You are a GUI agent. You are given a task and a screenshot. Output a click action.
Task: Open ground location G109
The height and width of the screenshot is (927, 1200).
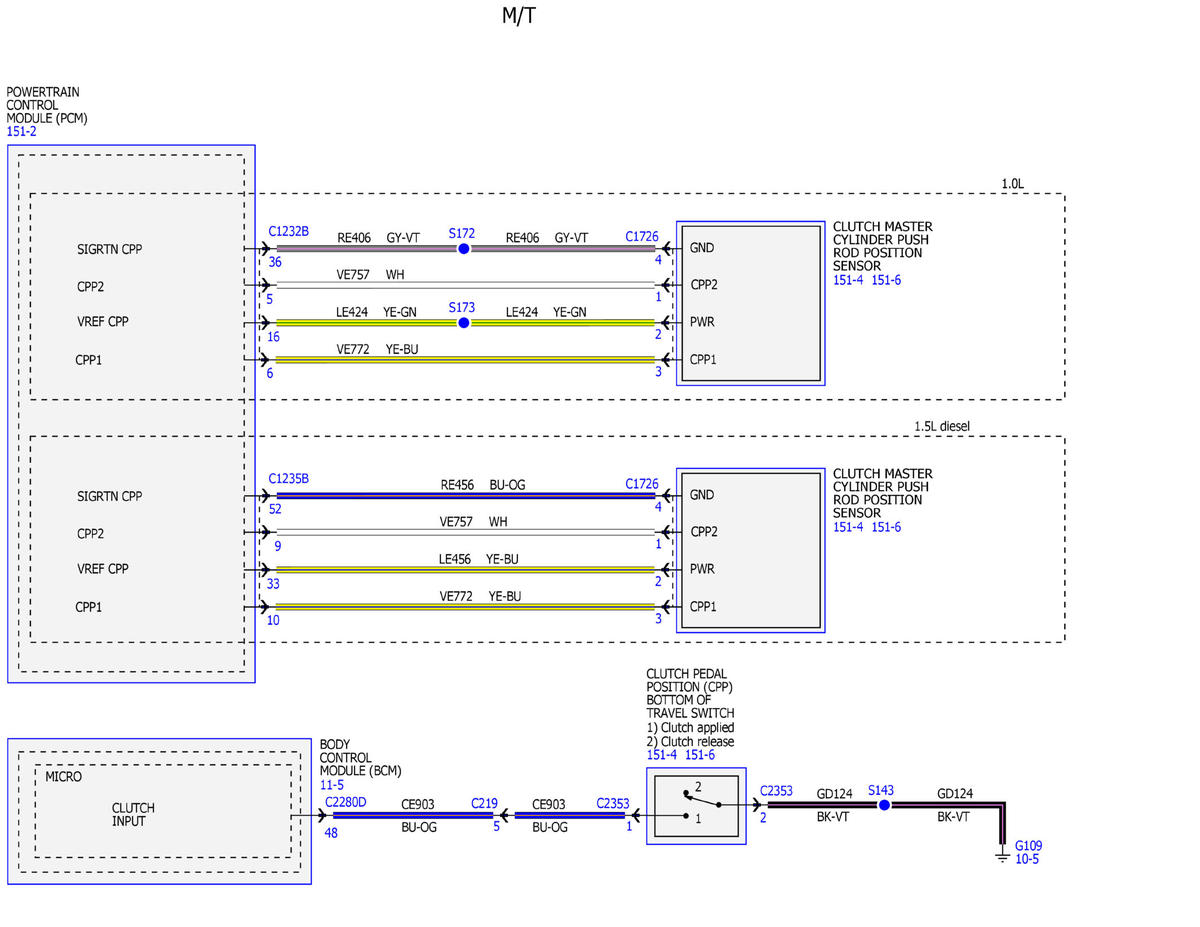pyautogui.click(x=1028, y=845)
